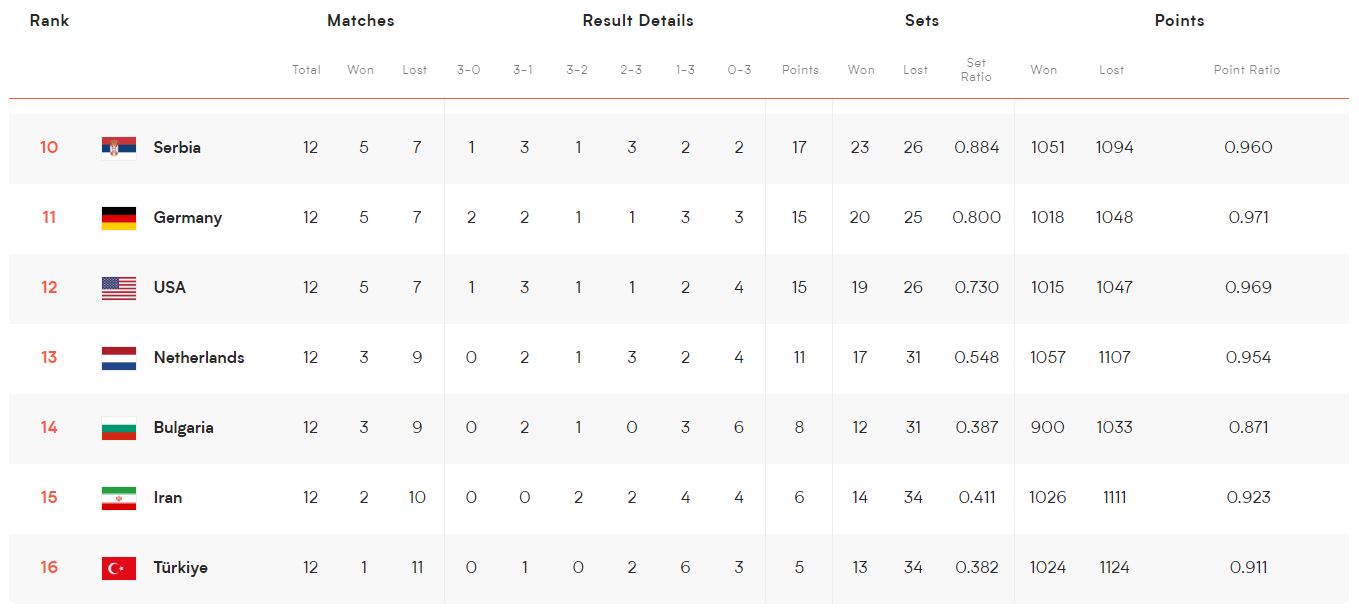
Task: Click the 3-0 result column header
Action: (468, 70)
